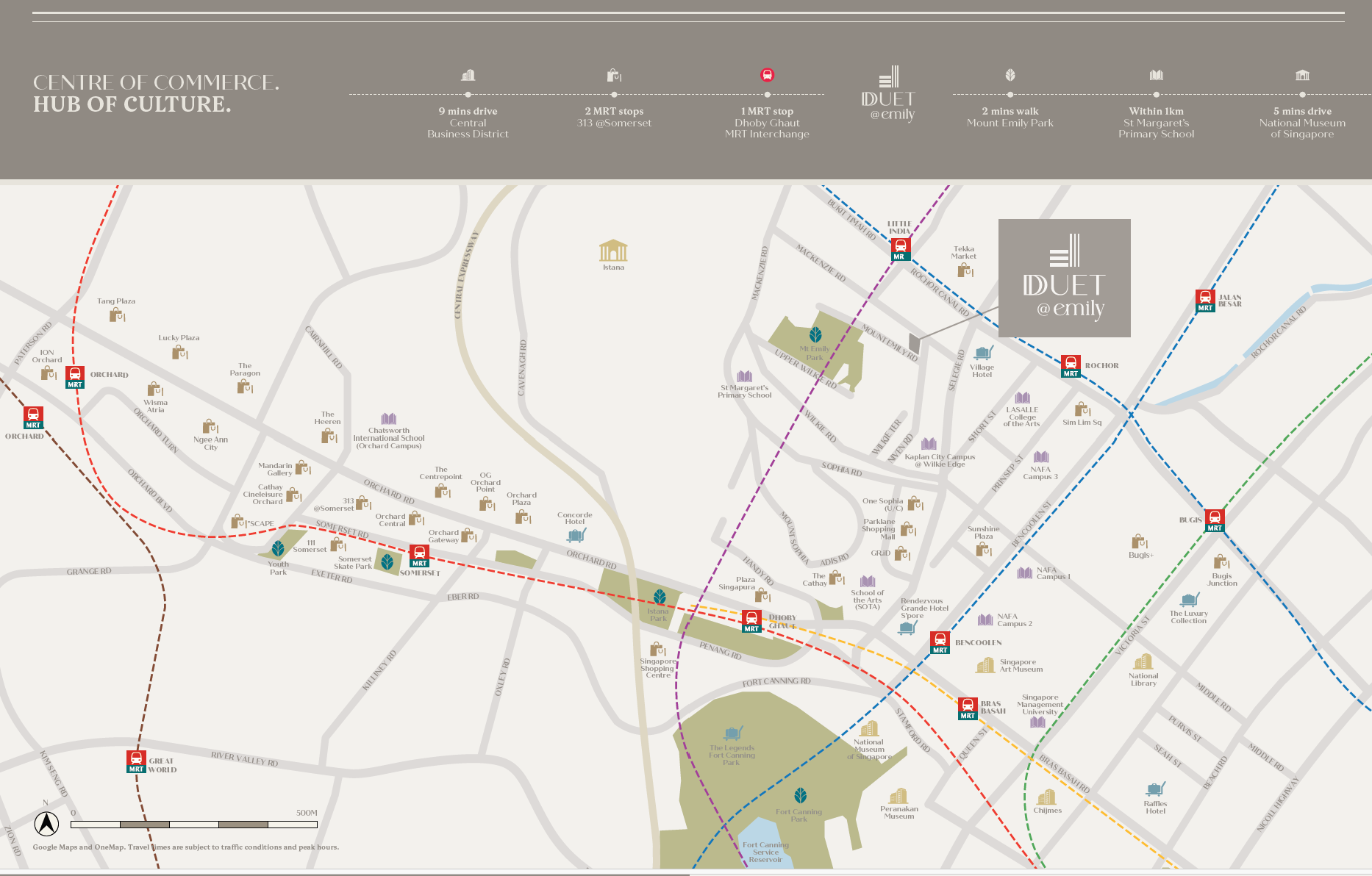Screen dimensions: 1372x876
Task: Click the Fort Canning Park leaf icon
Action: coord(801,795)
